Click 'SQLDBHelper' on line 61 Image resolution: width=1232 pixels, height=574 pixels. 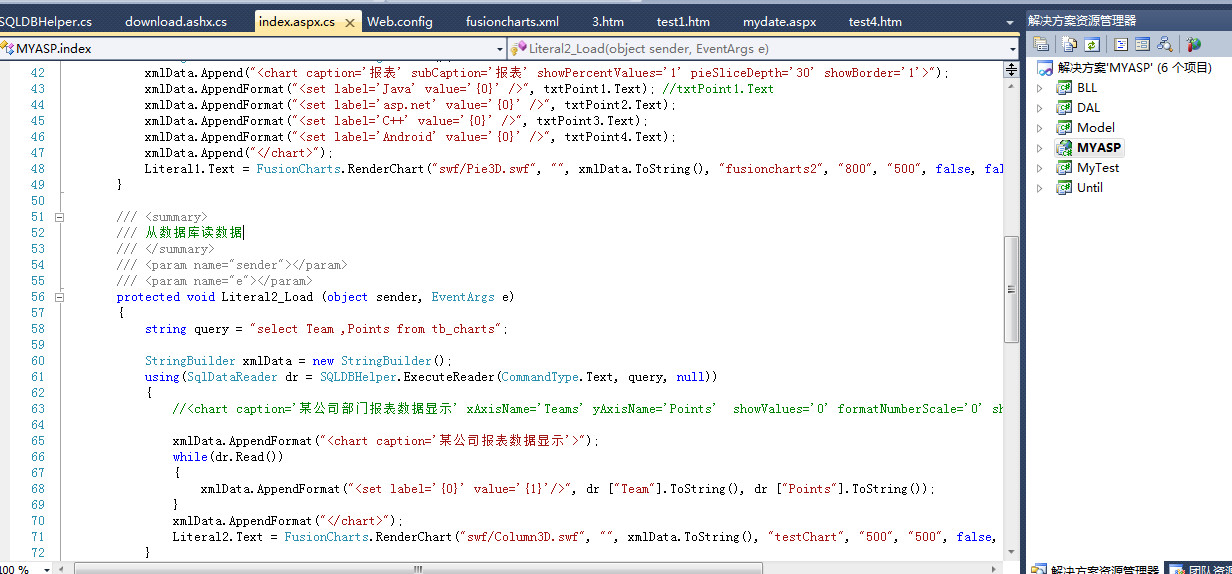pos(359,377)
